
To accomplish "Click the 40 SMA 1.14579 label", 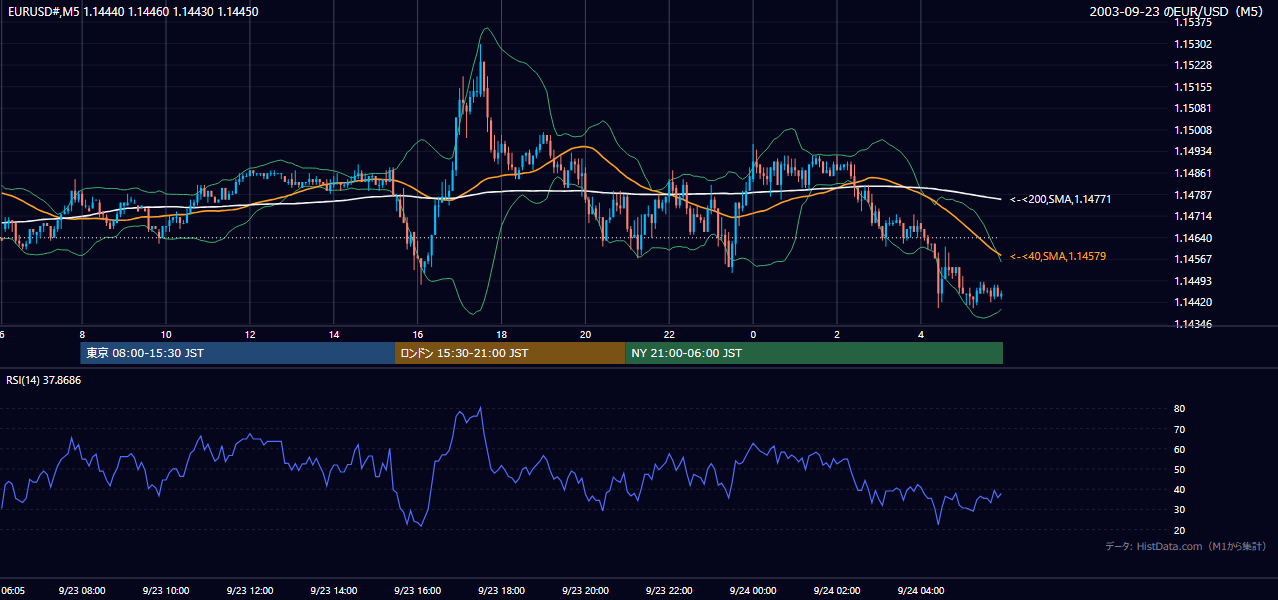I will 1058,257.
